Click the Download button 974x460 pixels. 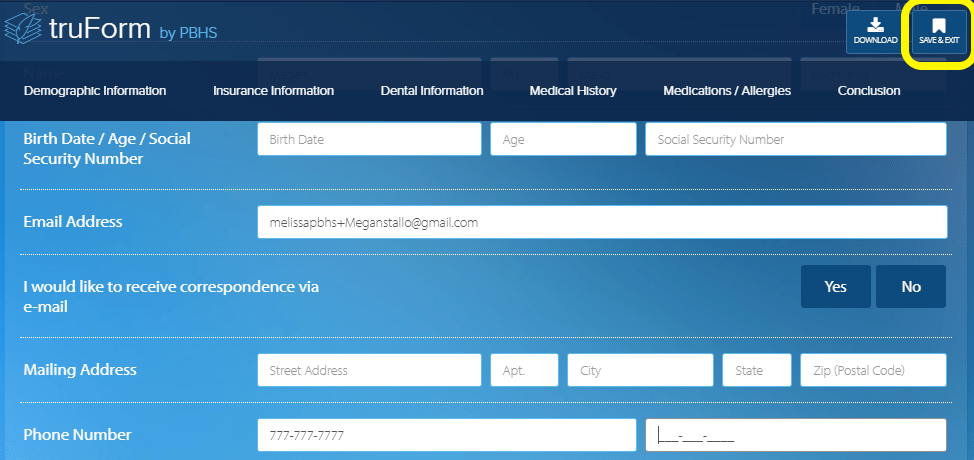875,32
